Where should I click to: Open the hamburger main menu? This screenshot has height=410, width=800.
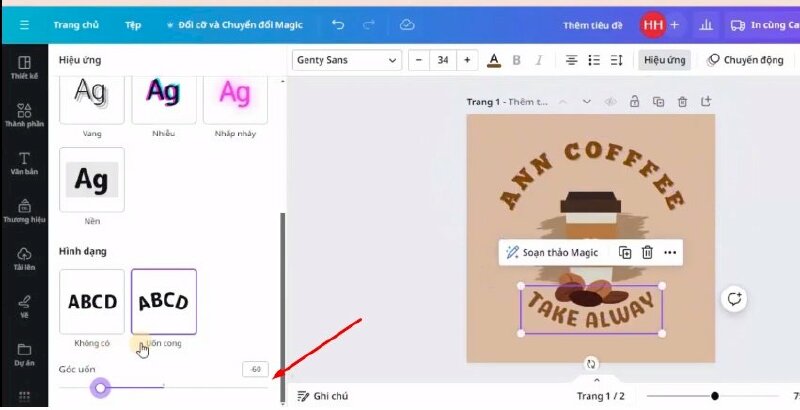coord(22,24)
